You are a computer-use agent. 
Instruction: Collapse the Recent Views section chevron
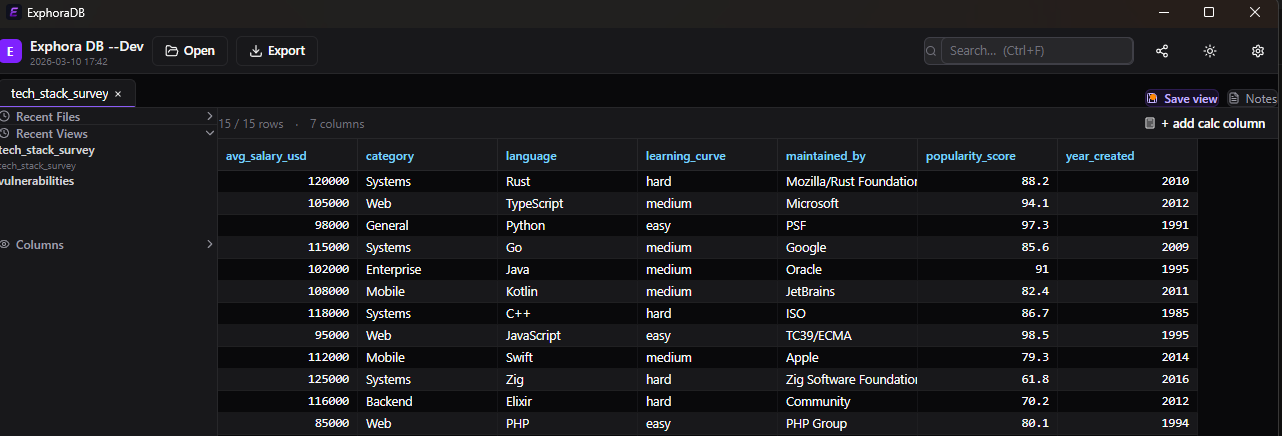209,134
